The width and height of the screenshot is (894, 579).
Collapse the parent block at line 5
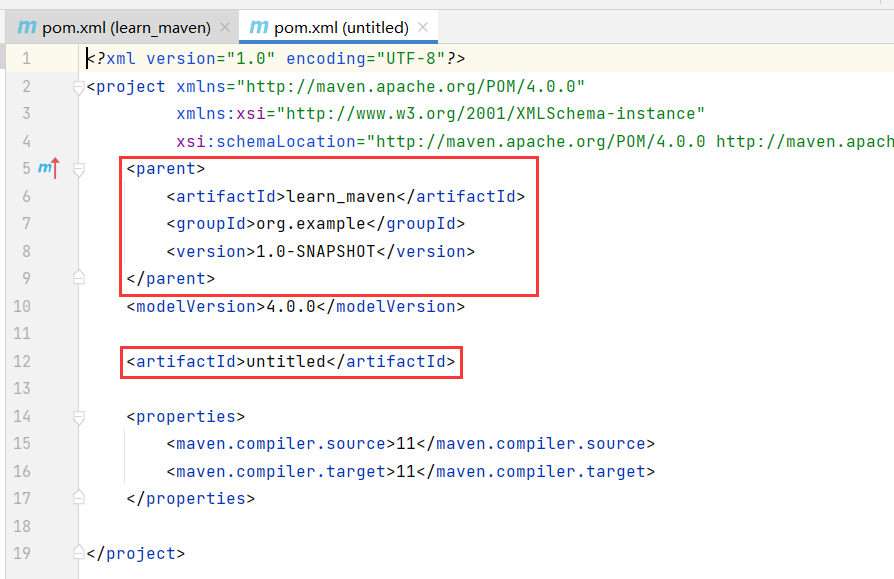coord(79,169)
